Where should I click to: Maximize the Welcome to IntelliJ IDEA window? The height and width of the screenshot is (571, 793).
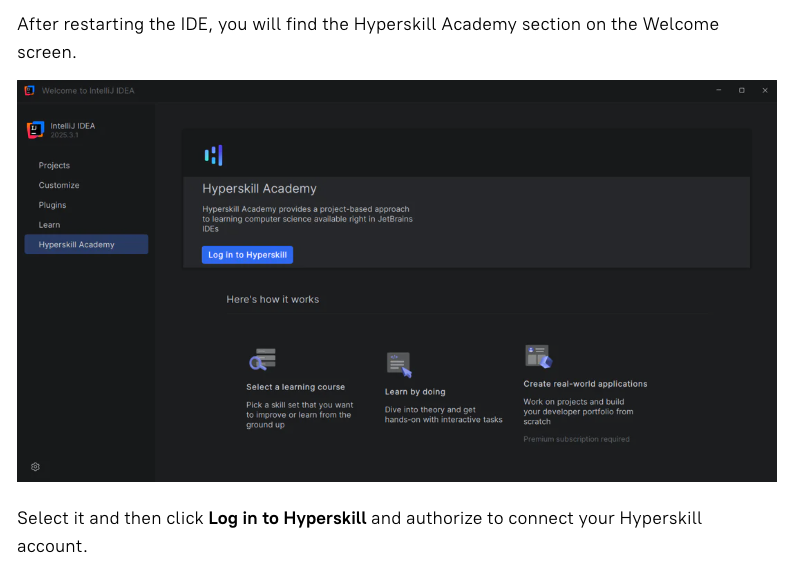pos(741,91)
